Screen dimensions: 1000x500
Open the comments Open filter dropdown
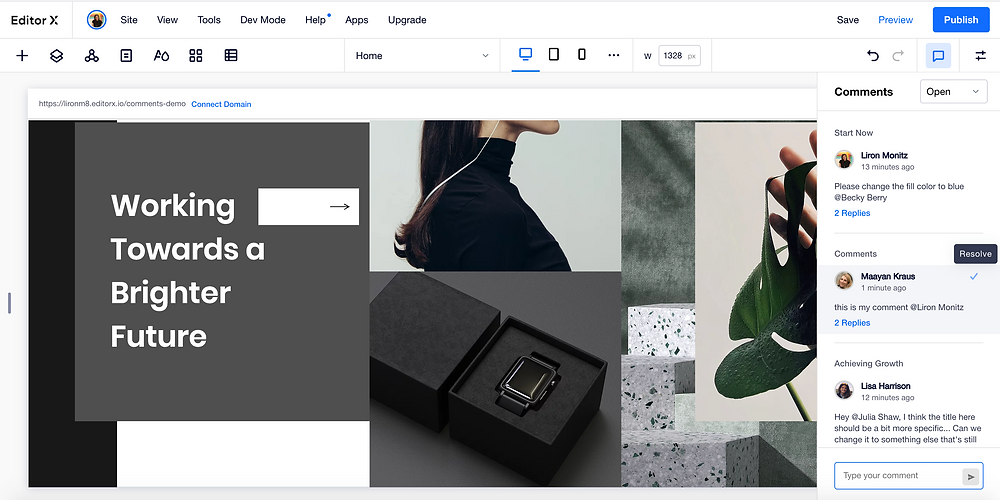[x=953, y=92]
